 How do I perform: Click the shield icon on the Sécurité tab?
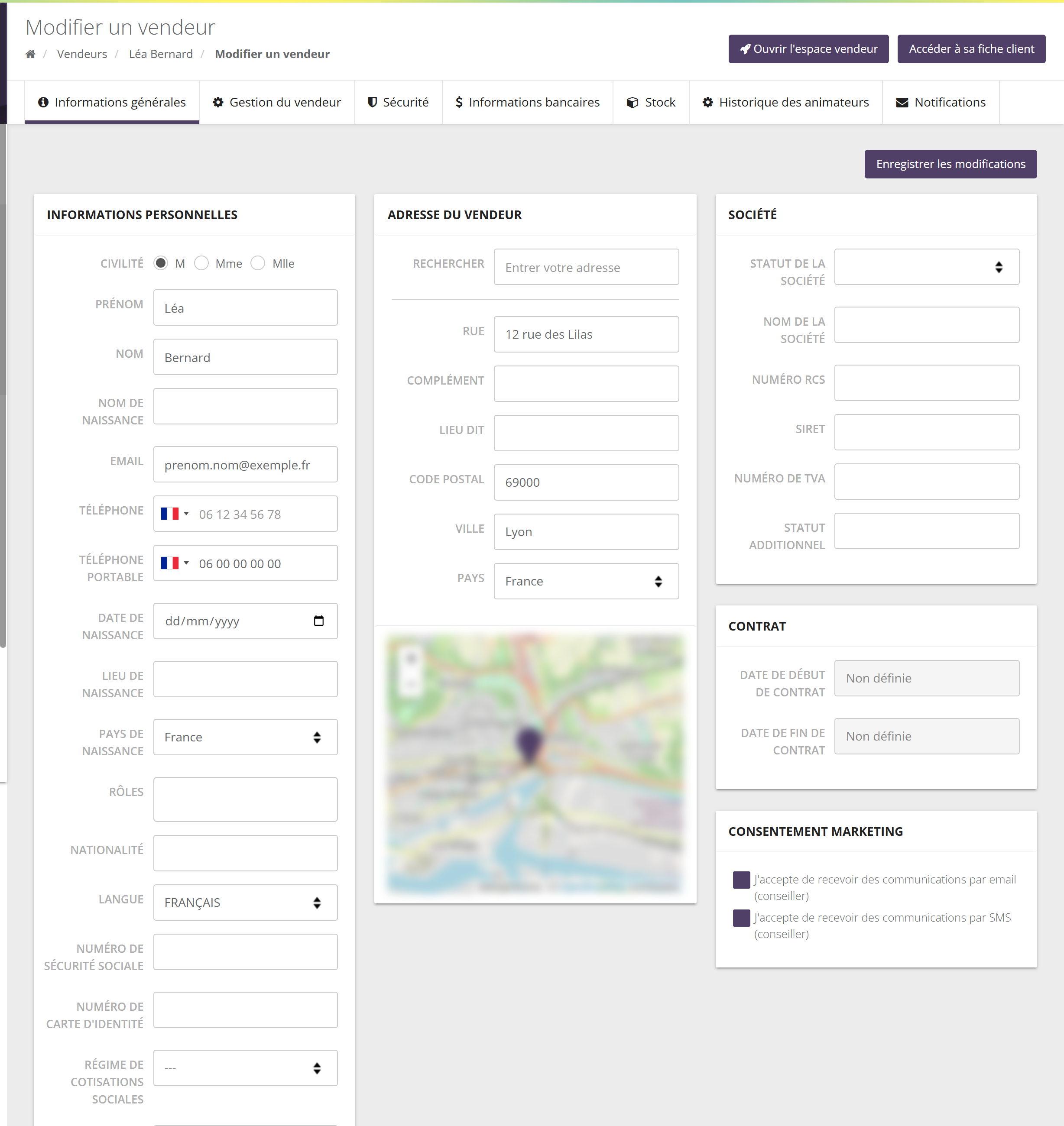coord(373,102)
